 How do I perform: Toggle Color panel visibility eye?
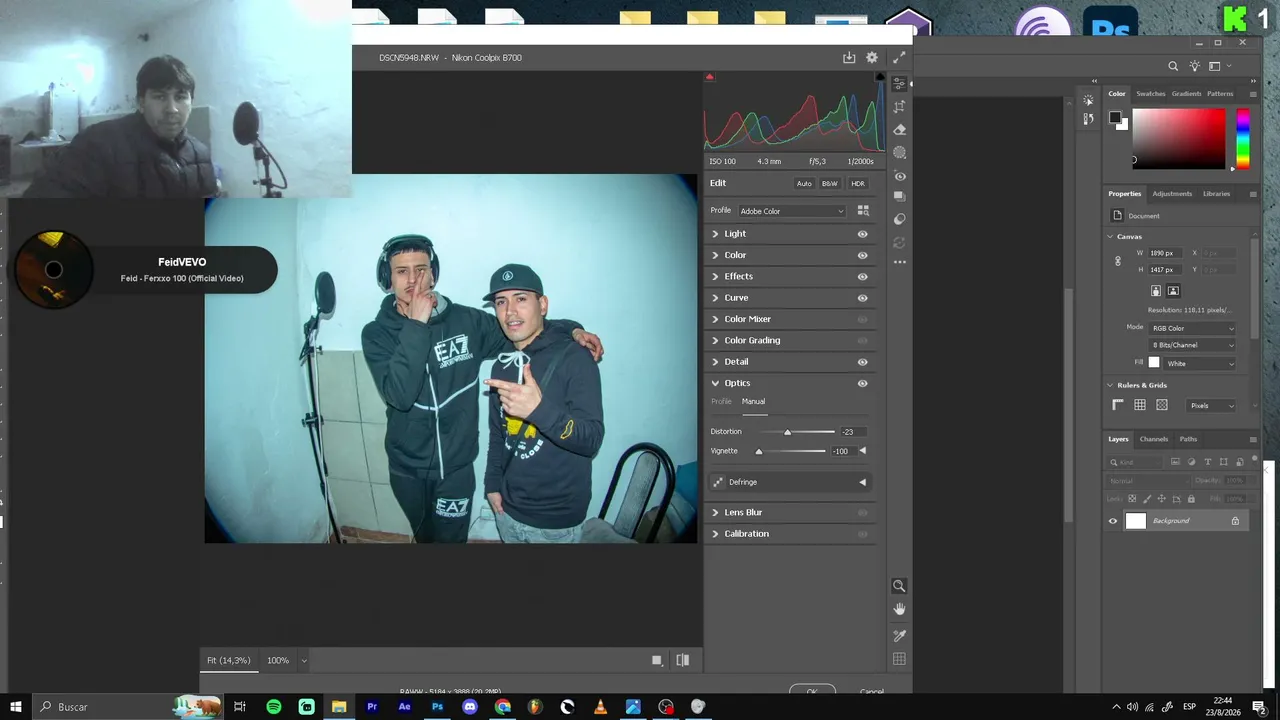point(862,255)
